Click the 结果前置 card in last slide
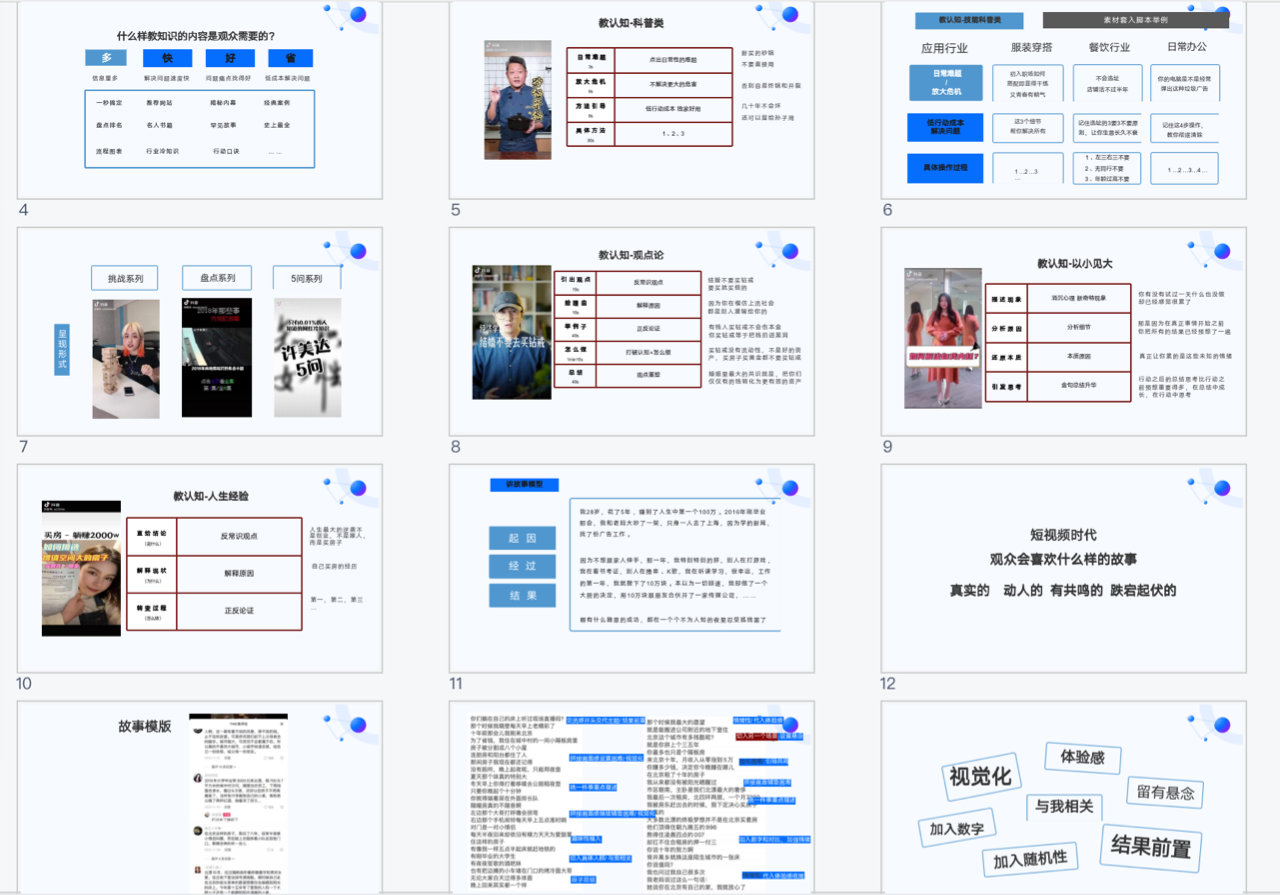This screenshot has height=895, width=1280. [1151, 846]
